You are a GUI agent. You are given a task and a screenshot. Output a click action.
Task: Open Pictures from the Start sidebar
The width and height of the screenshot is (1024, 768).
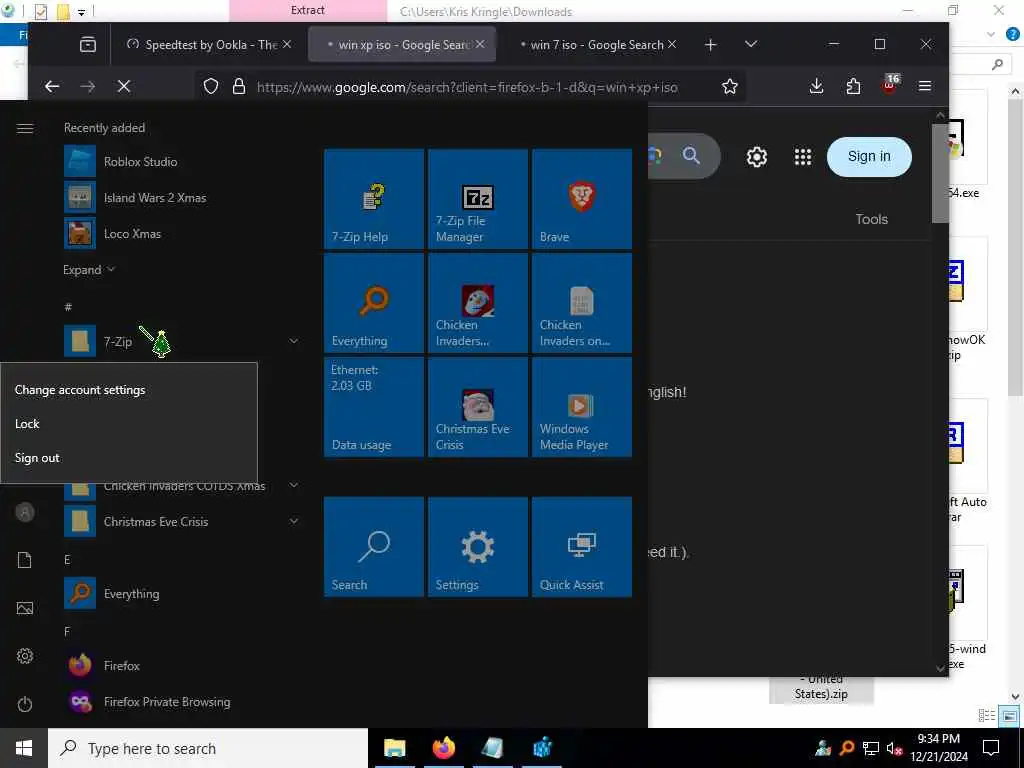[x=25, y=608]
